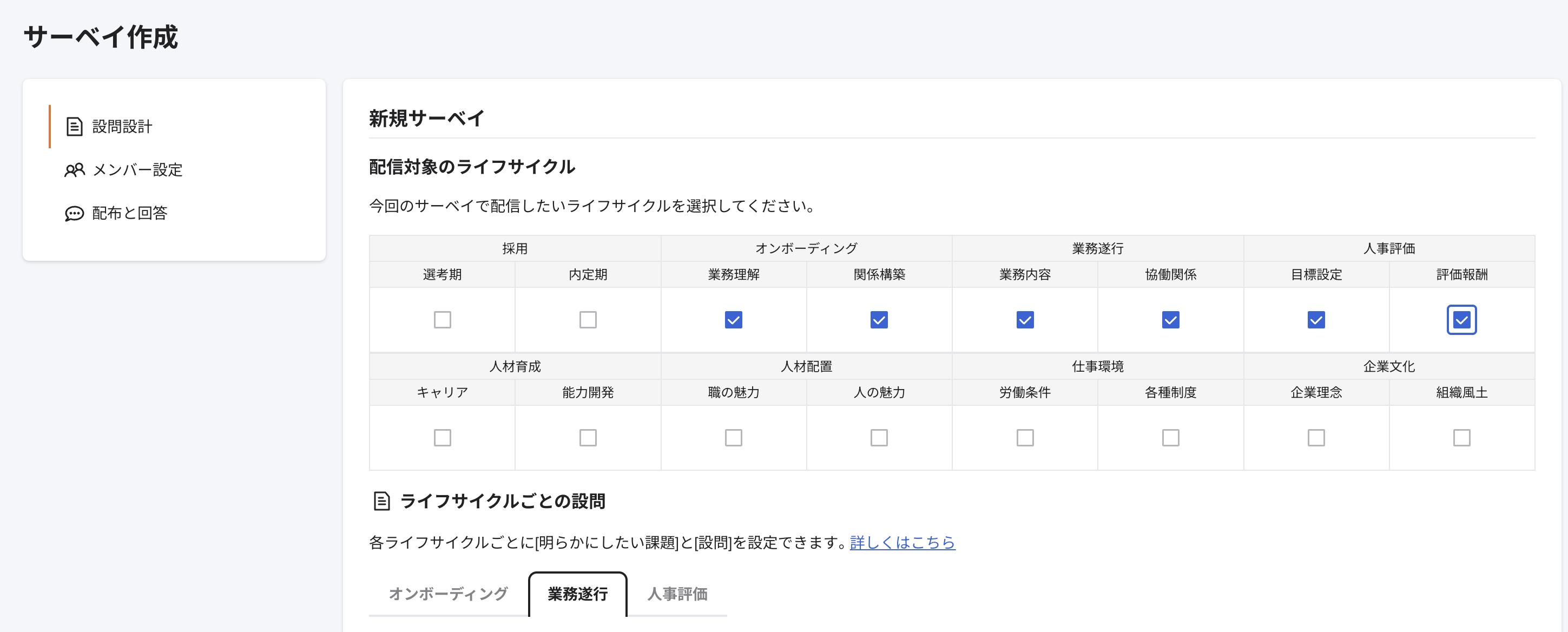
Task: Uncheck the 業務理解 checkbox
Action: pyautogui.click(x=733, y=319)
